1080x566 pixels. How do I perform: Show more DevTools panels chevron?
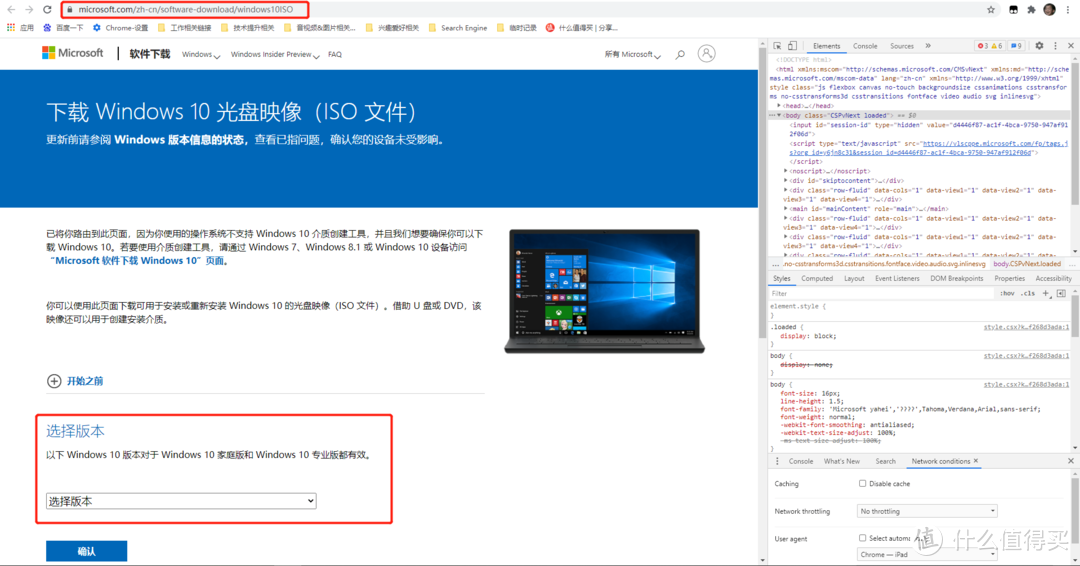tap(928, 46)
